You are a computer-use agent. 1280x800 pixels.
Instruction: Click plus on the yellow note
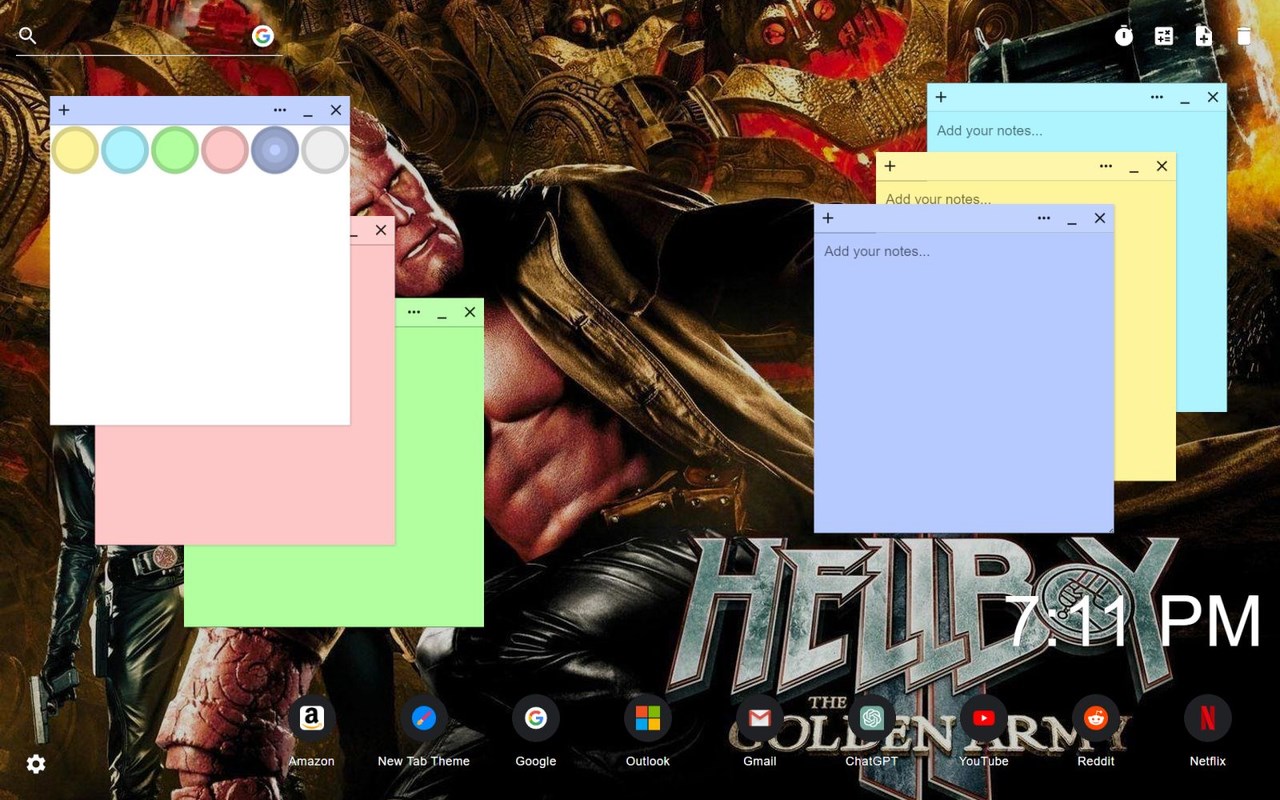890,166
